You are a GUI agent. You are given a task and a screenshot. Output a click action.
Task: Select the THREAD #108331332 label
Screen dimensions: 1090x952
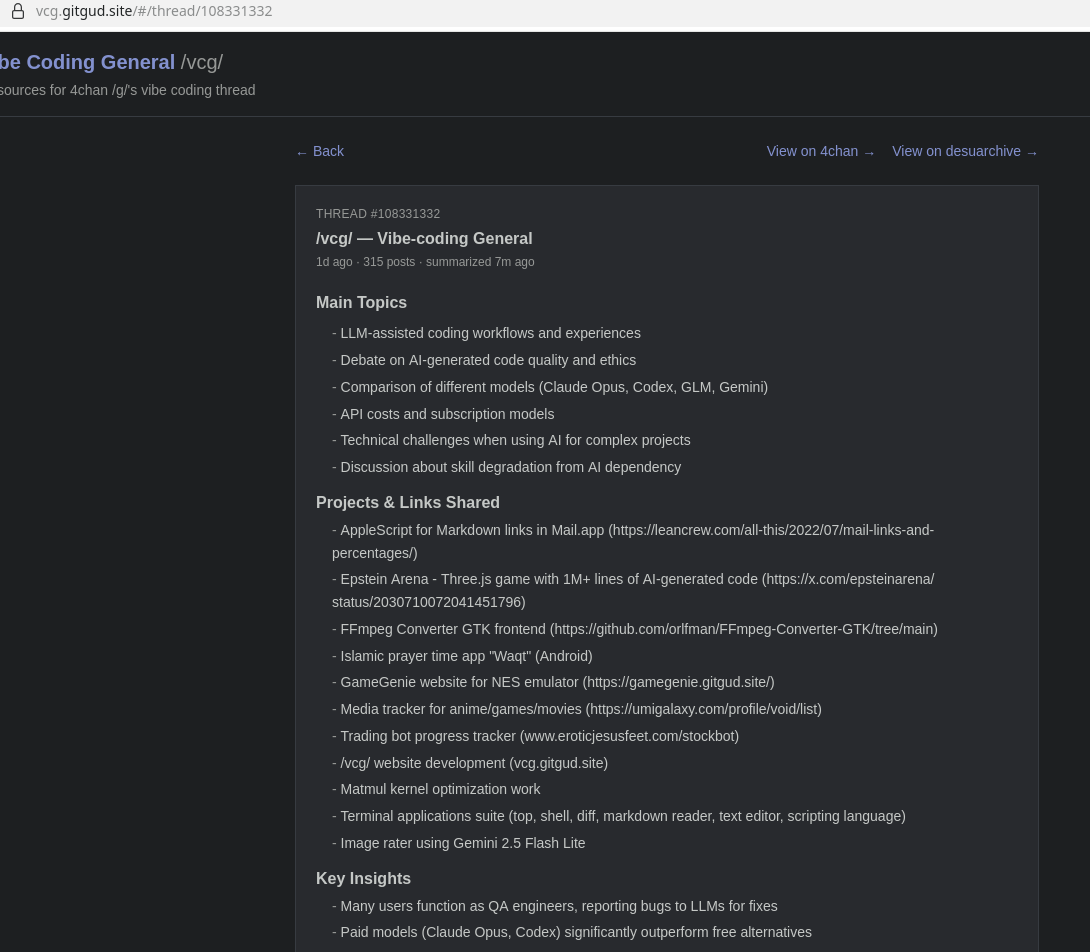tap(377, 213)
